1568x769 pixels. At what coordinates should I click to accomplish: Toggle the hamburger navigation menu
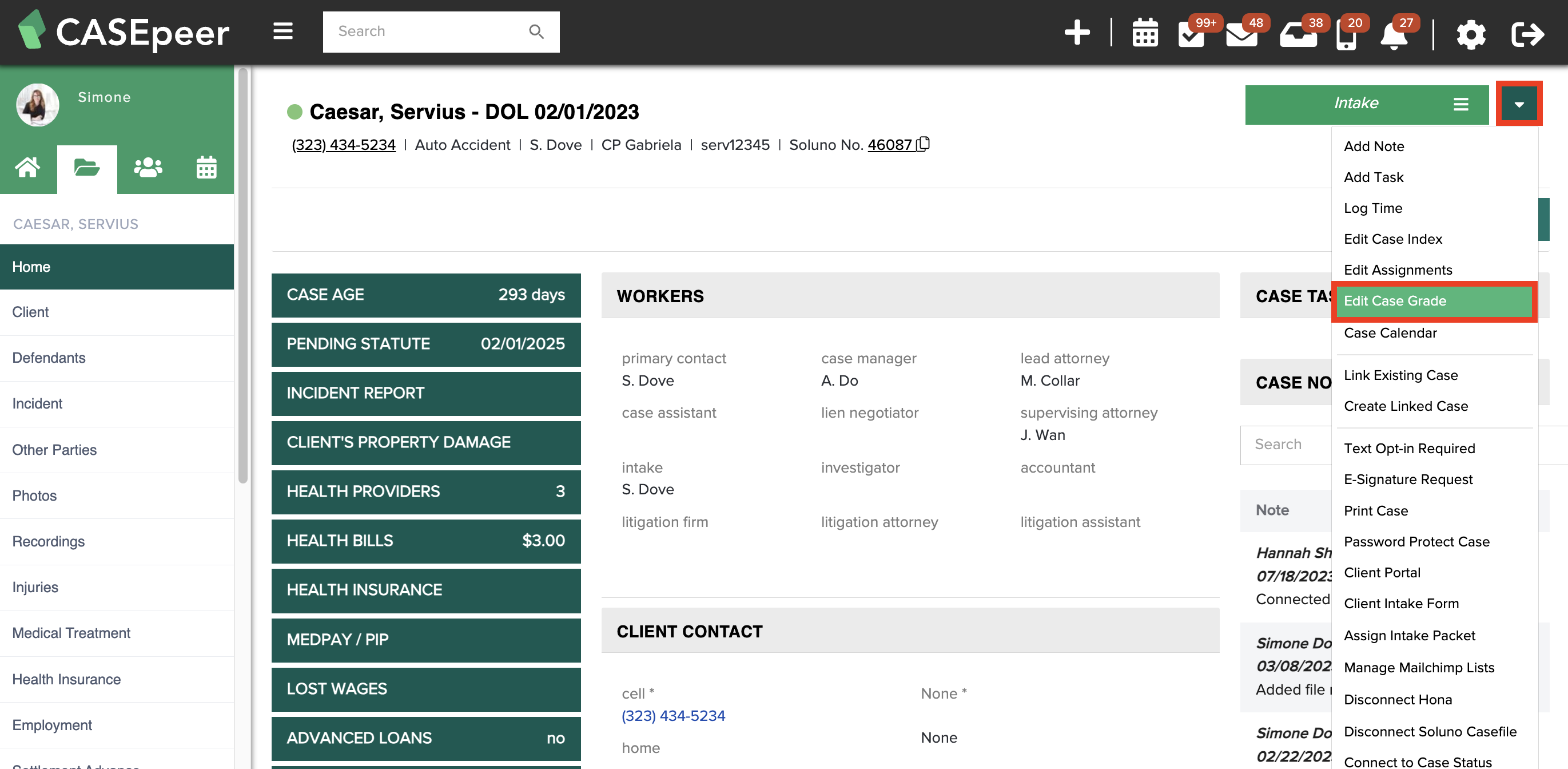click(283, 31)
